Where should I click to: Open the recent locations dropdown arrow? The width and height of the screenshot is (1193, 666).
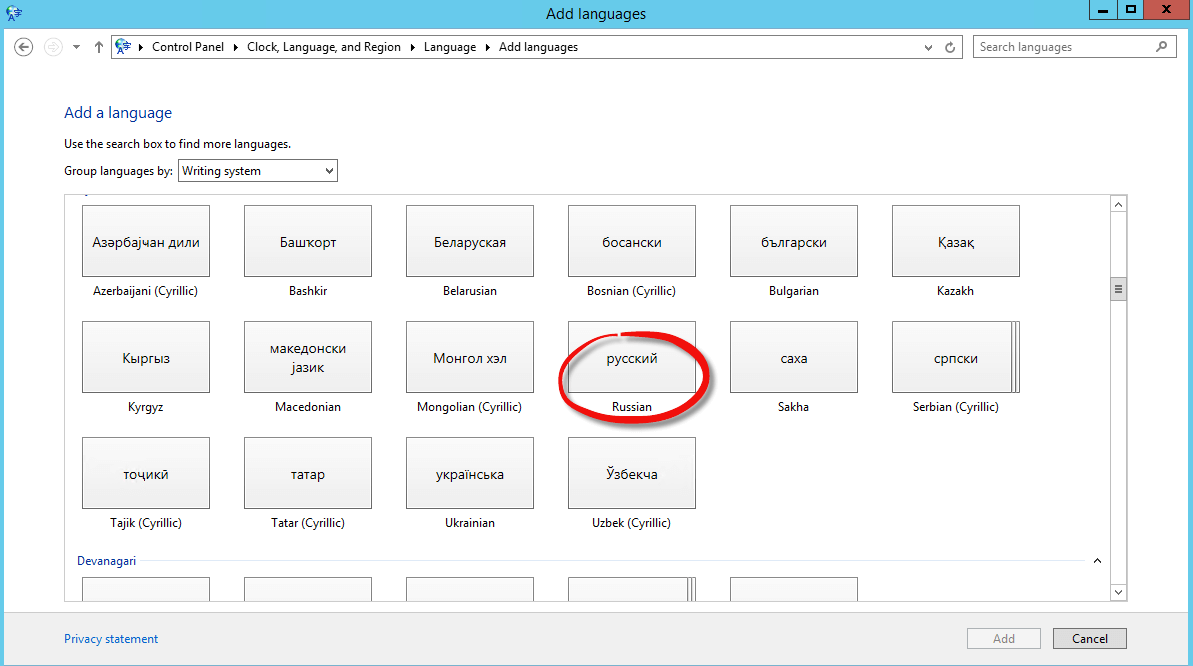[x=76, y=47]
